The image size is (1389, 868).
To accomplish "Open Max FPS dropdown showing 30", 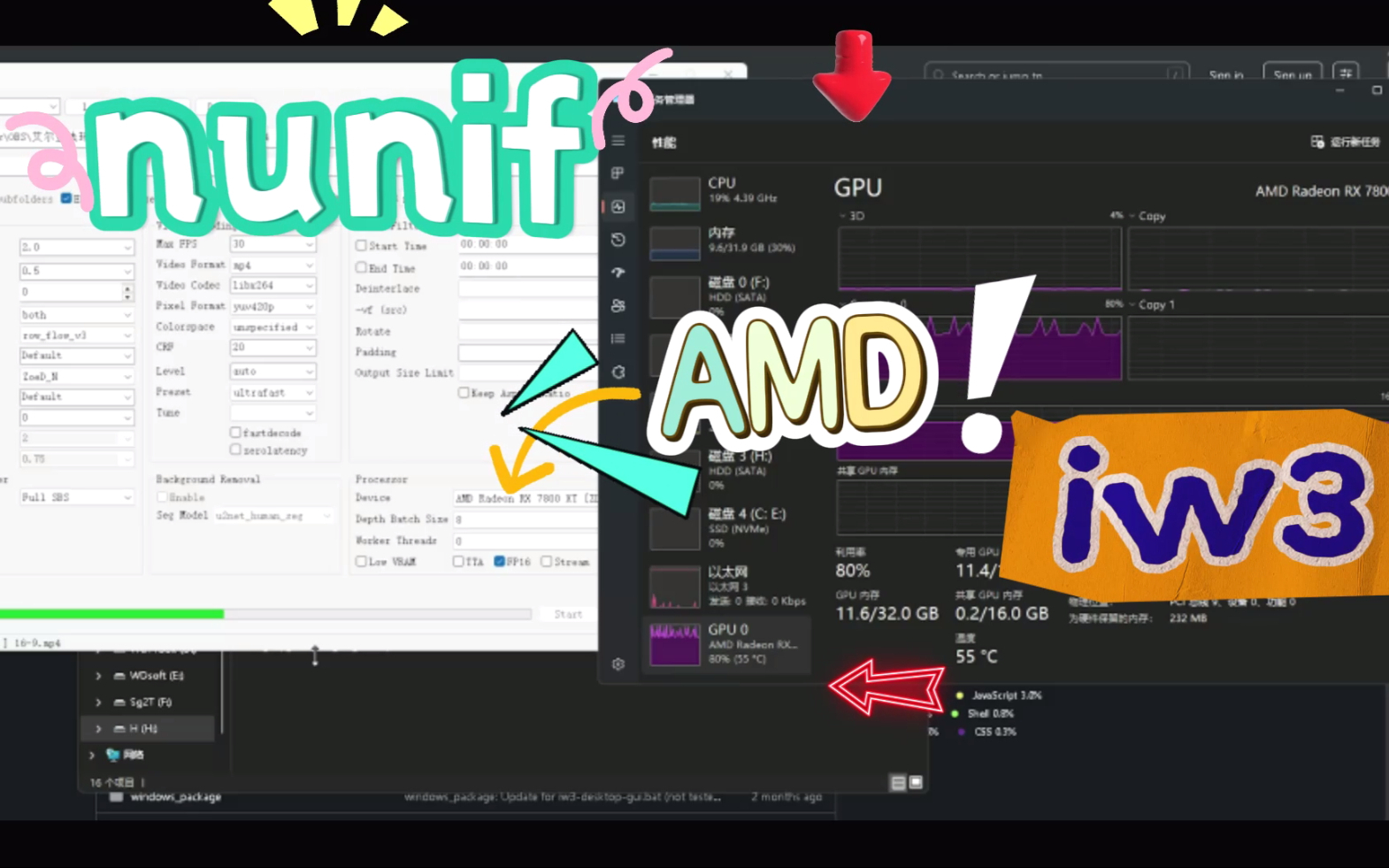I will [272, 244].
